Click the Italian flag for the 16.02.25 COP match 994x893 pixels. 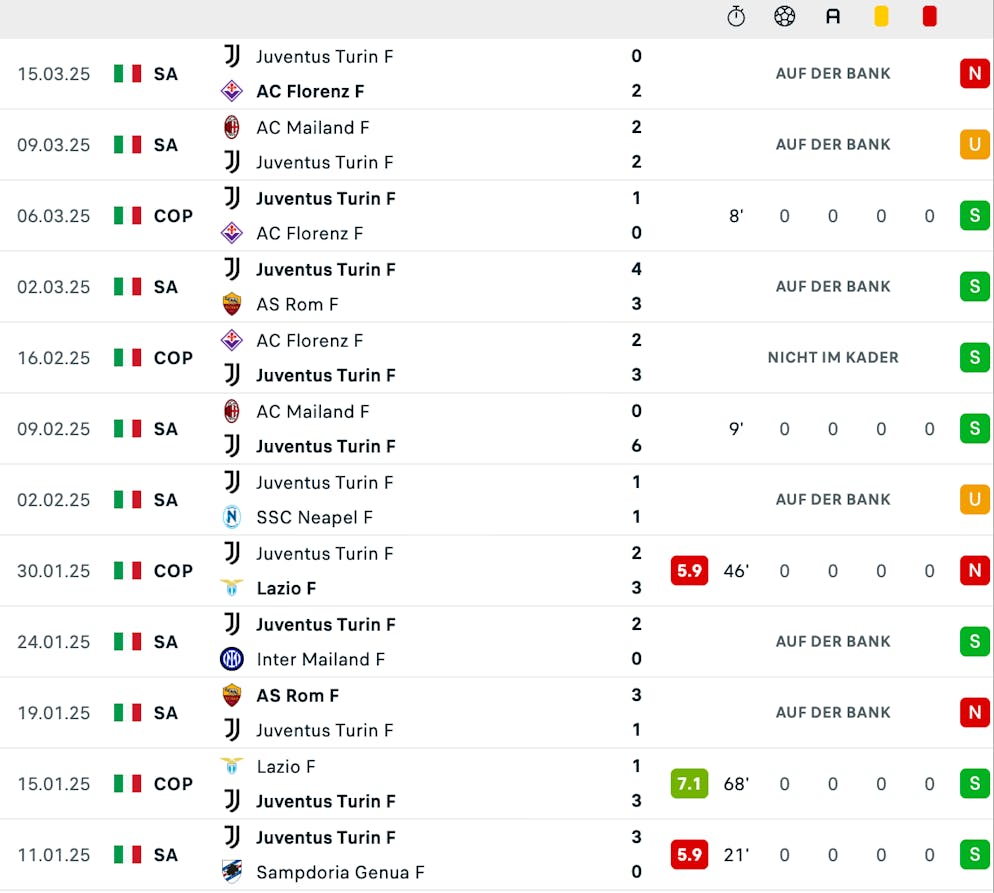[x=127, y=357]
